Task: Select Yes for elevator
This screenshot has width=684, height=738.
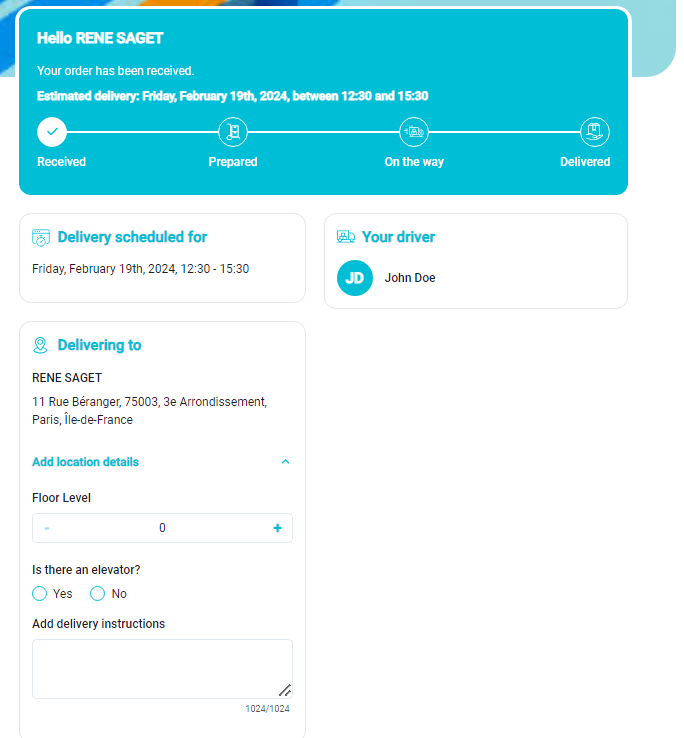Action: pyautogui.click(x=40, y=594)
